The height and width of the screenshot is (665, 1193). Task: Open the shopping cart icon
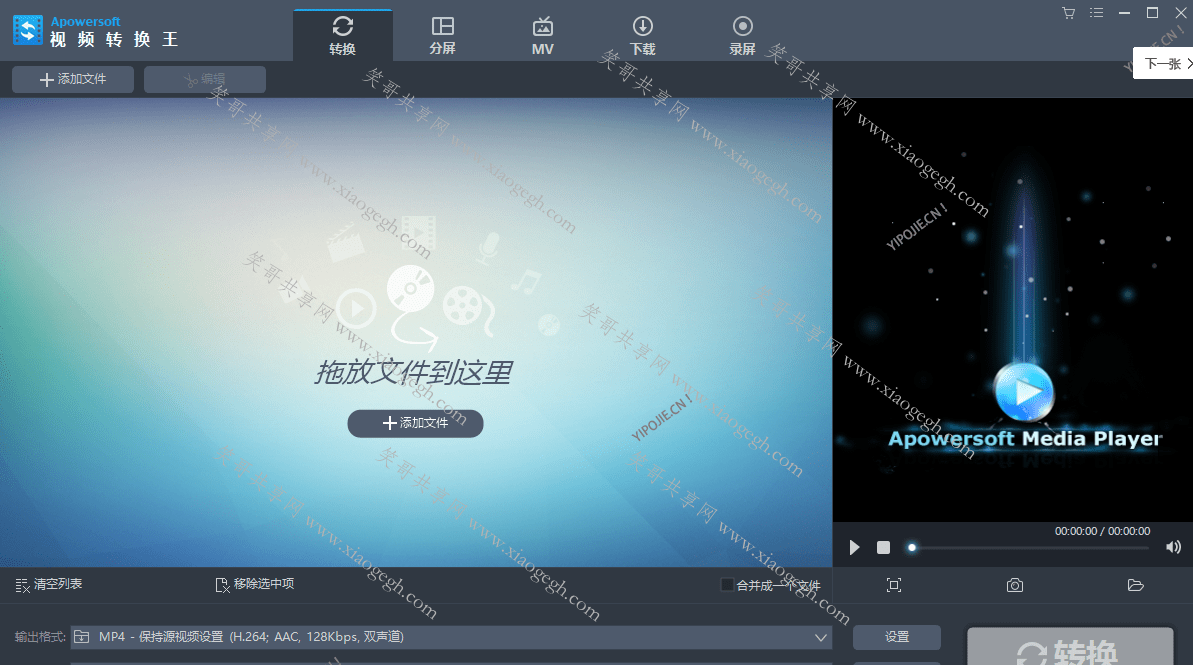pyautogui.click(x=1068, y=13)
